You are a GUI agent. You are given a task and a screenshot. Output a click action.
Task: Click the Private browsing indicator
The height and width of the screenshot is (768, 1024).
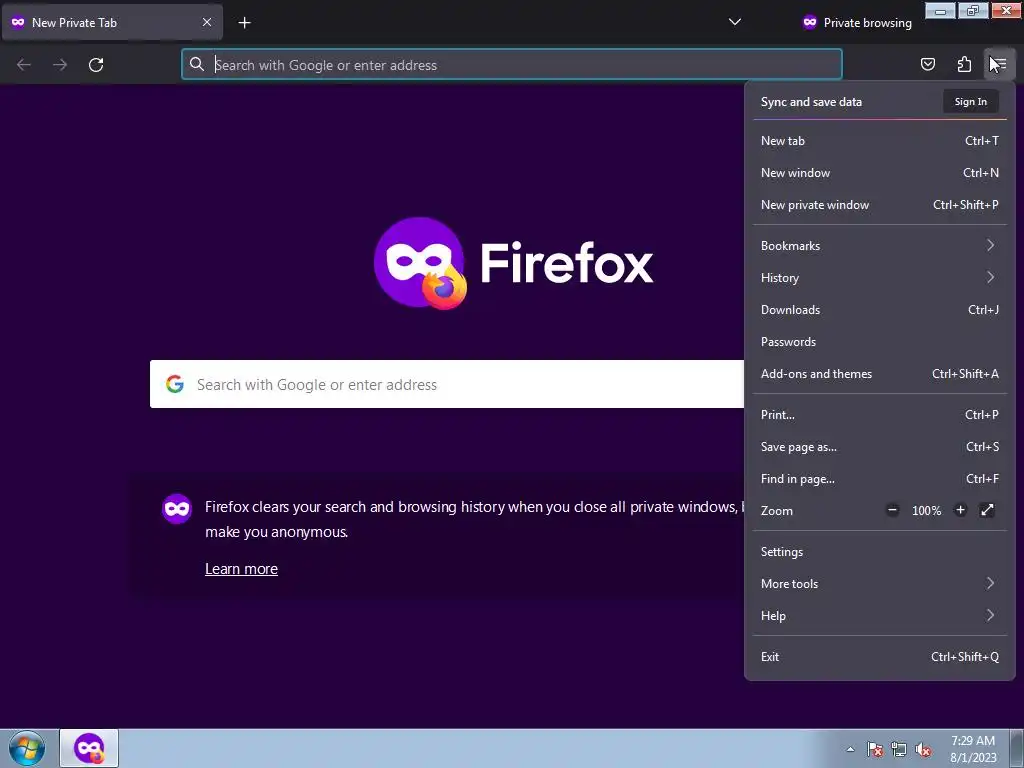pyautogui.click(x=857, y=23)
